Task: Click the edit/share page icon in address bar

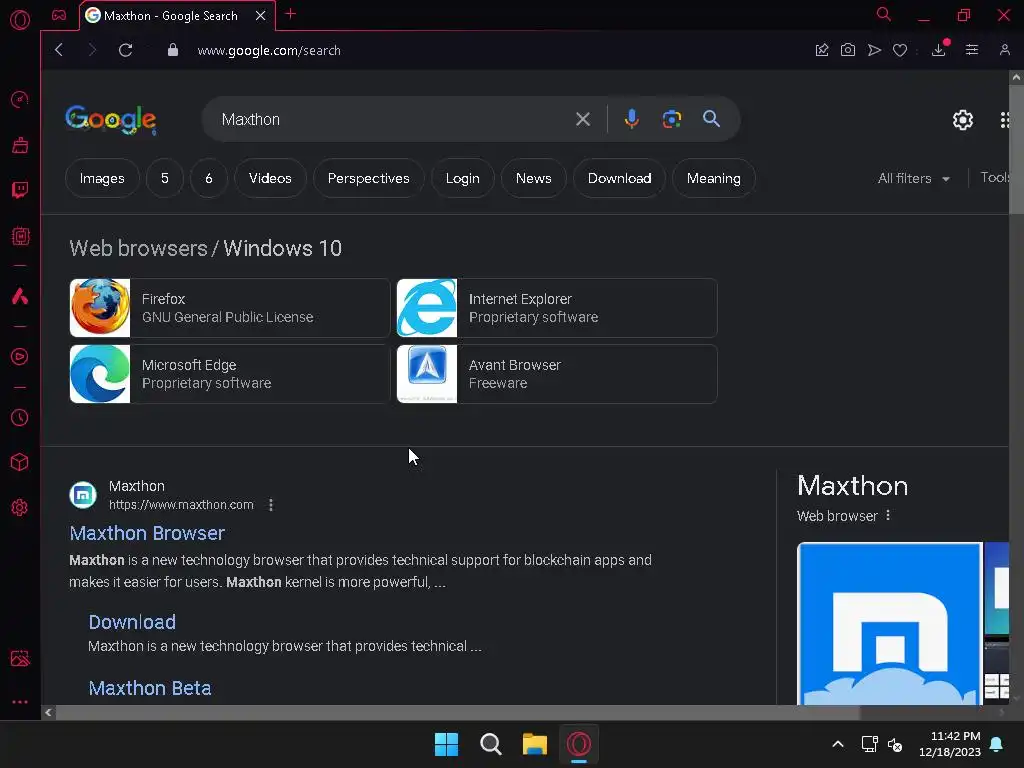Action: (822, 50)
